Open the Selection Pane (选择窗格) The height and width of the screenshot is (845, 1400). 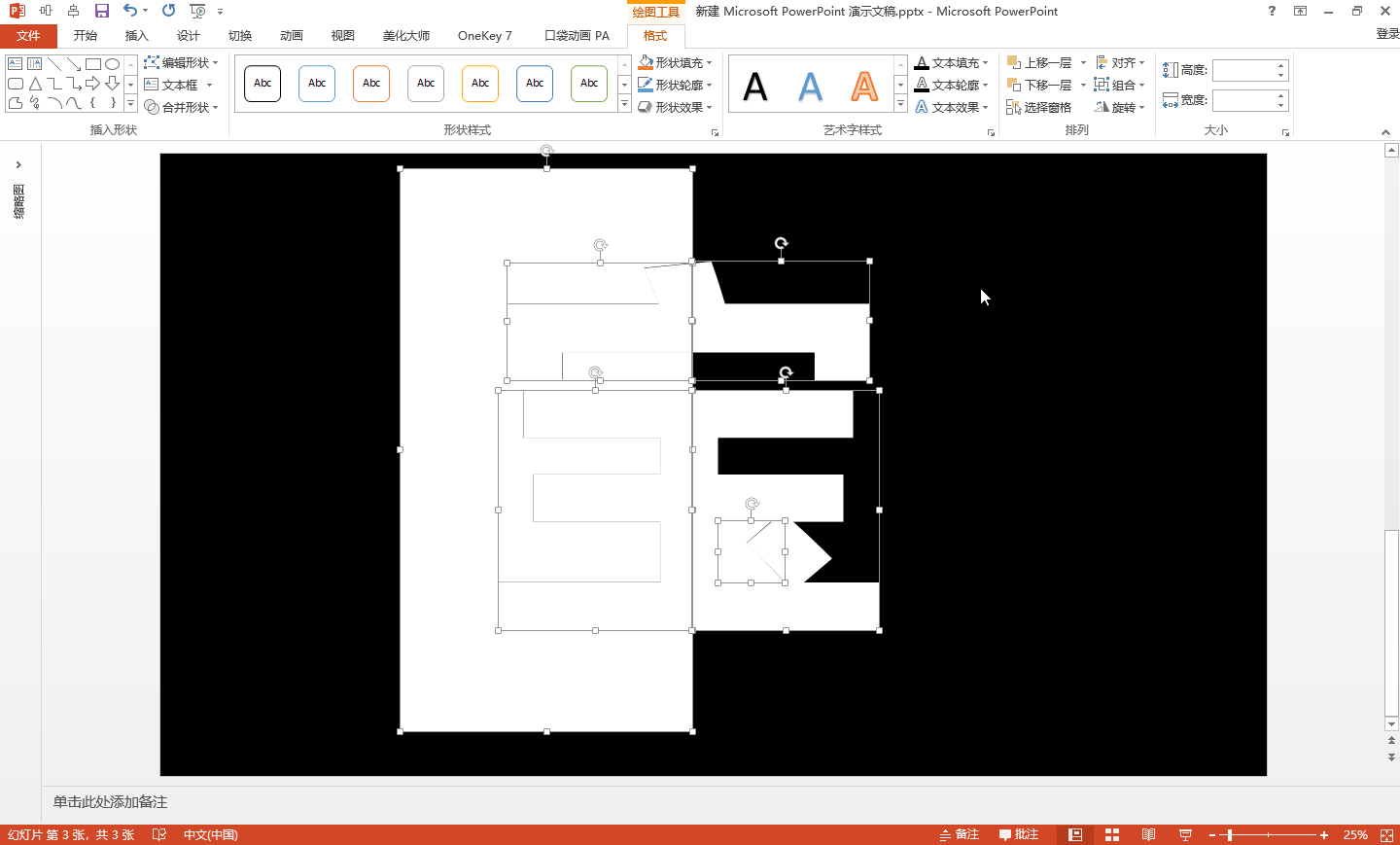tap(1039, 107)
